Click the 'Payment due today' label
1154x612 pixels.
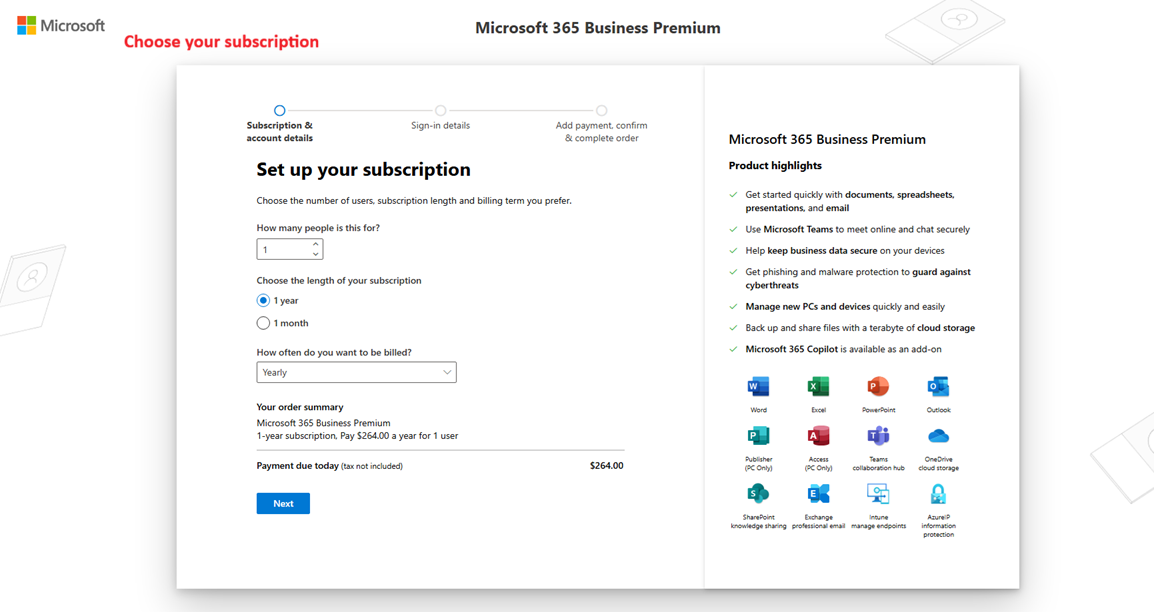(x=297, y=466)
